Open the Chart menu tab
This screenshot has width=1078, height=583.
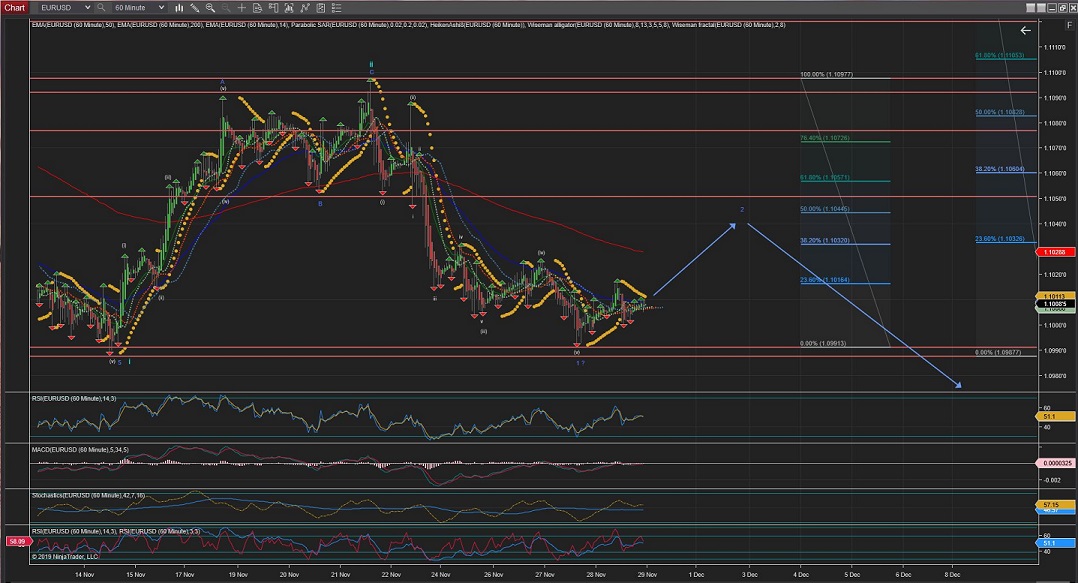tap(14, 8)
